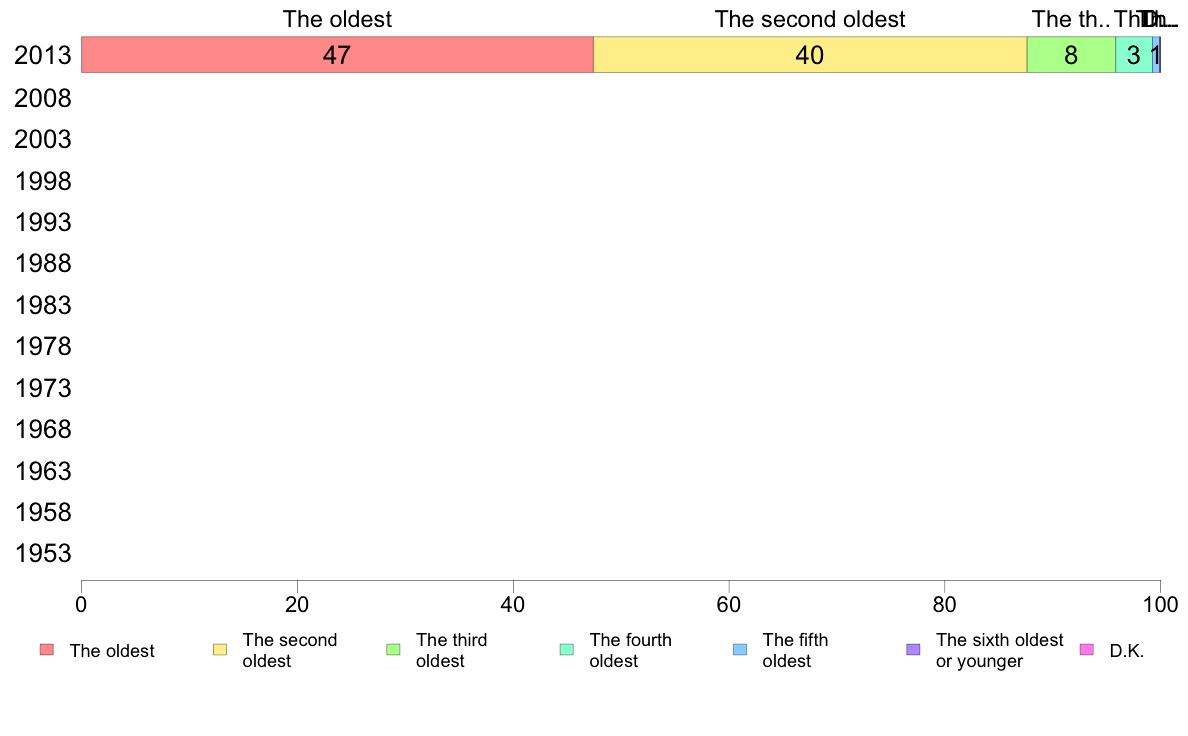Click the purple 'sixth oldest or younger' swatch
The image size is (1188, 736).
click(914, 650)
